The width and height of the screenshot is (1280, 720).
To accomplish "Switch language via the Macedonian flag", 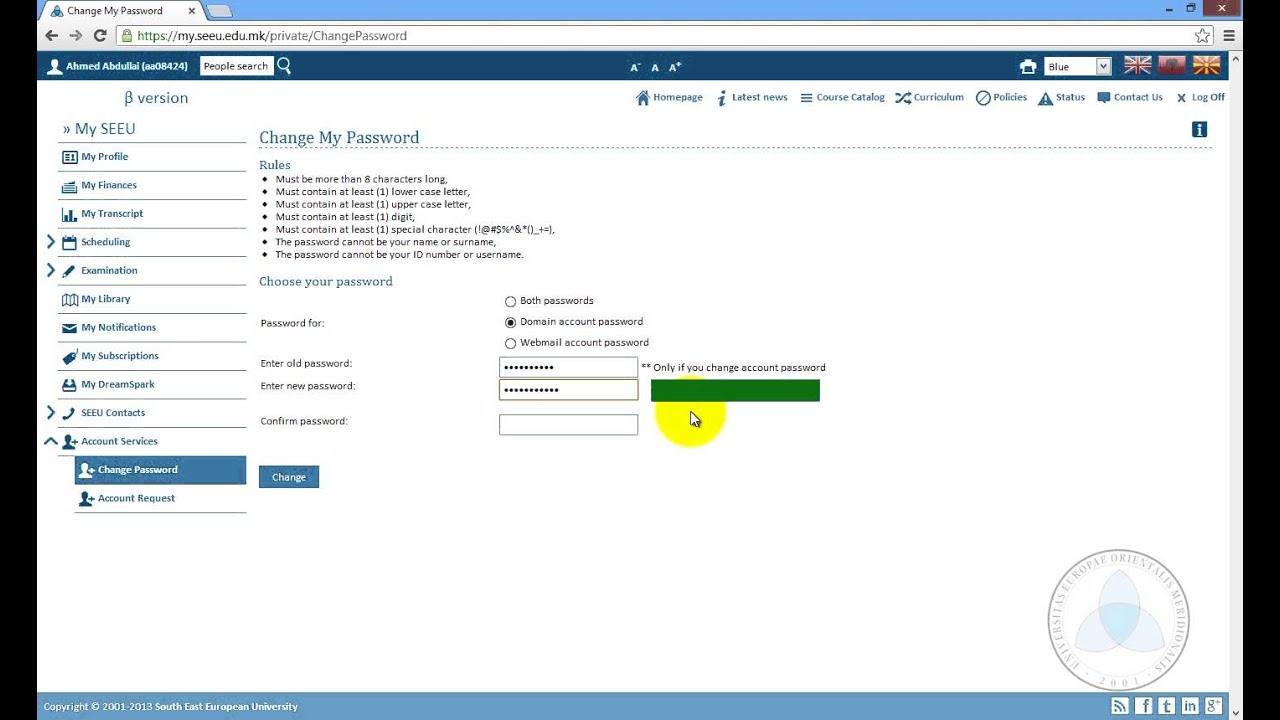I will coord(1207,66).
